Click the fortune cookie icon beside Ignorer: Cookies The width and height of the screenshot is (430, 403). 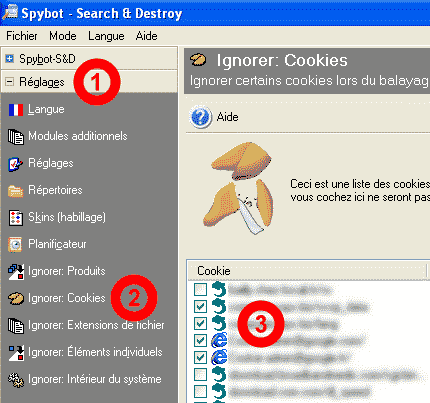[x=16, y=298]
